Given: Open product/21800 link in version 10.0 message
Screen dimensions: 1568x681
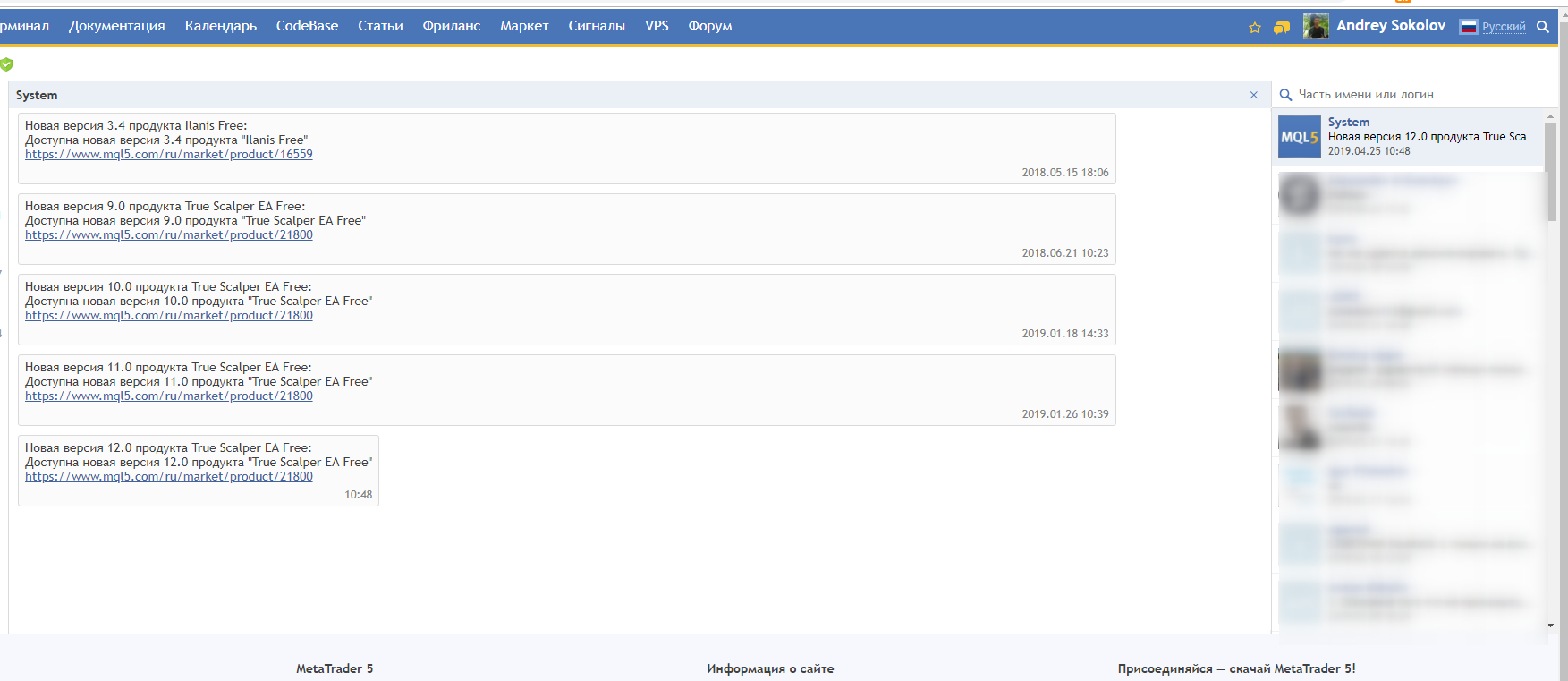Looking at the screenshot, I should point(169,316).
